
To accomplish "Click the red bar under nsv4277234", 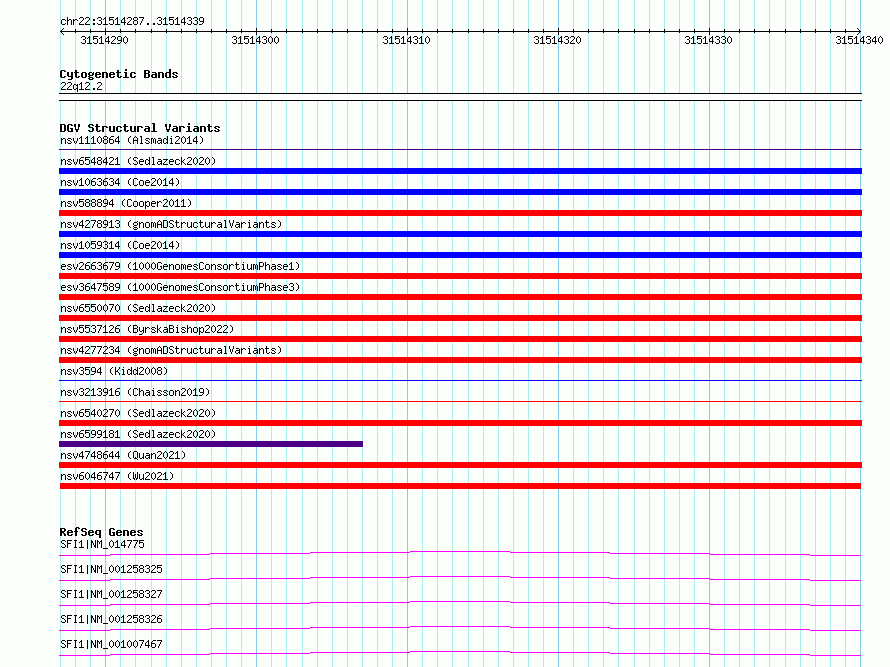I will [460, 360].
